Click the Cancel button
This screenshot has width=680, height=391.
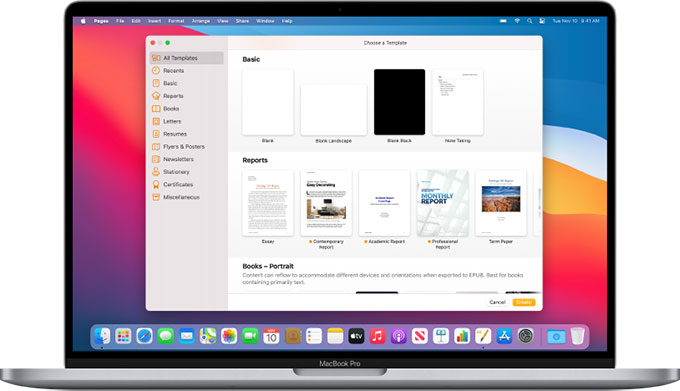click(x=497, y=302)
